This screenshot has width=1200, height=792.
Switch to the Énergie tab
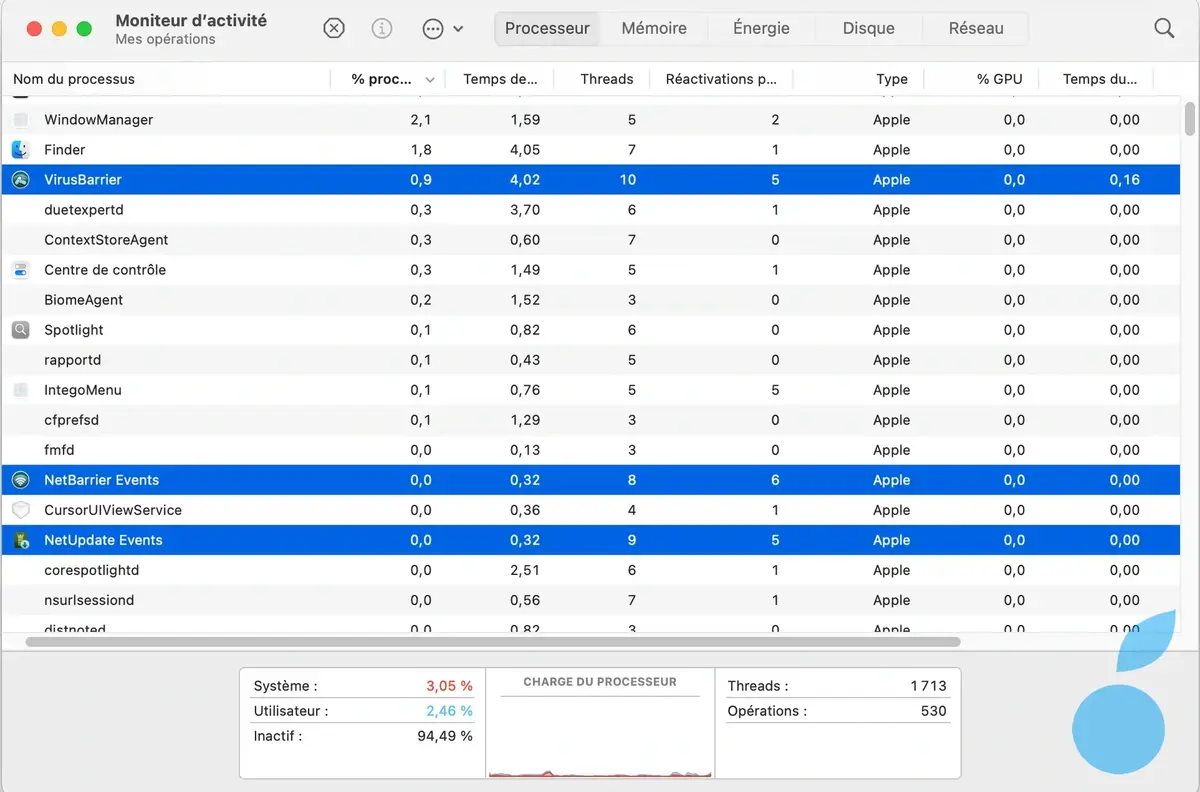coord(761,29)
